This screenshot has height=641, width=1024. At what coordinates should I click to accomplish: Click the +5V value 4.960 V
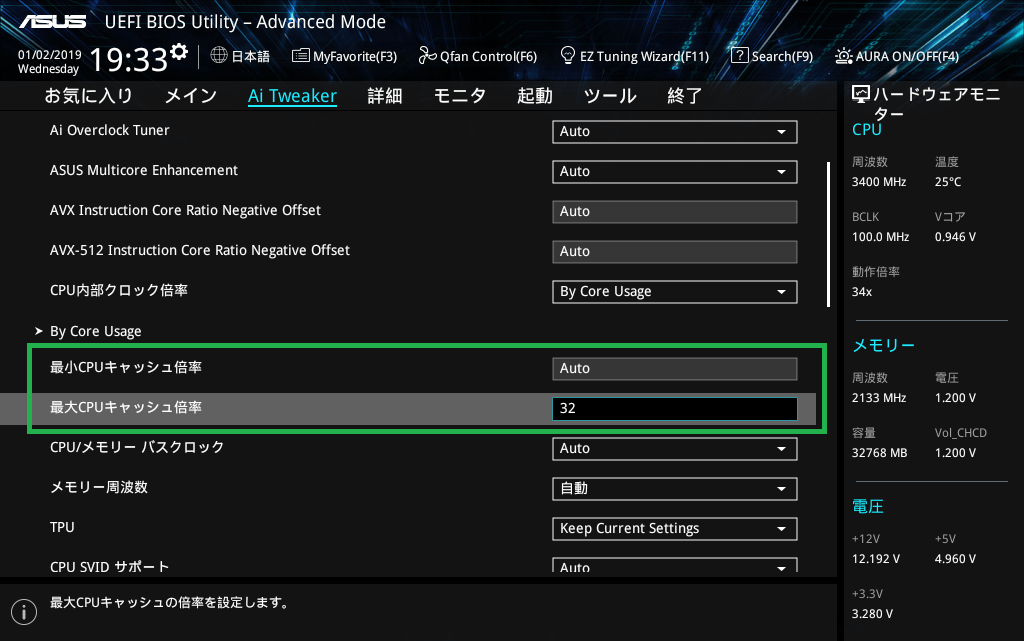coord(955,559)
